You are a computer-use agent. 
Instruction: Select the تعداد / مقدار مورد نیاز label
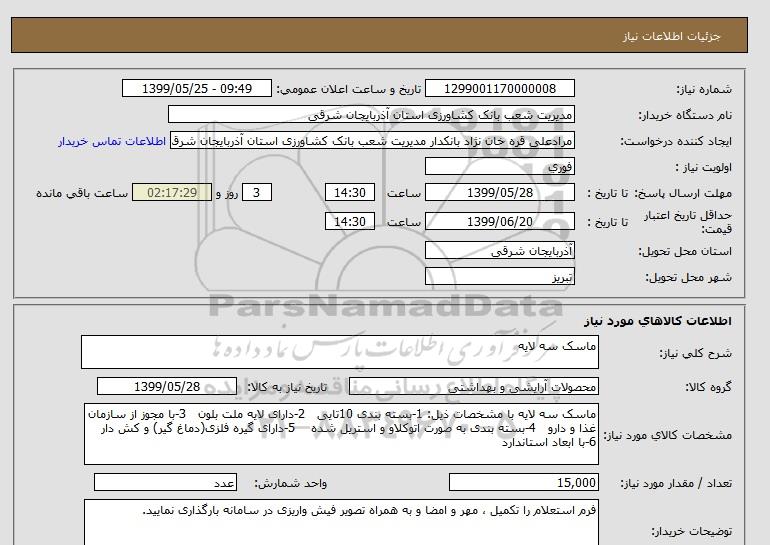[676, 484]
